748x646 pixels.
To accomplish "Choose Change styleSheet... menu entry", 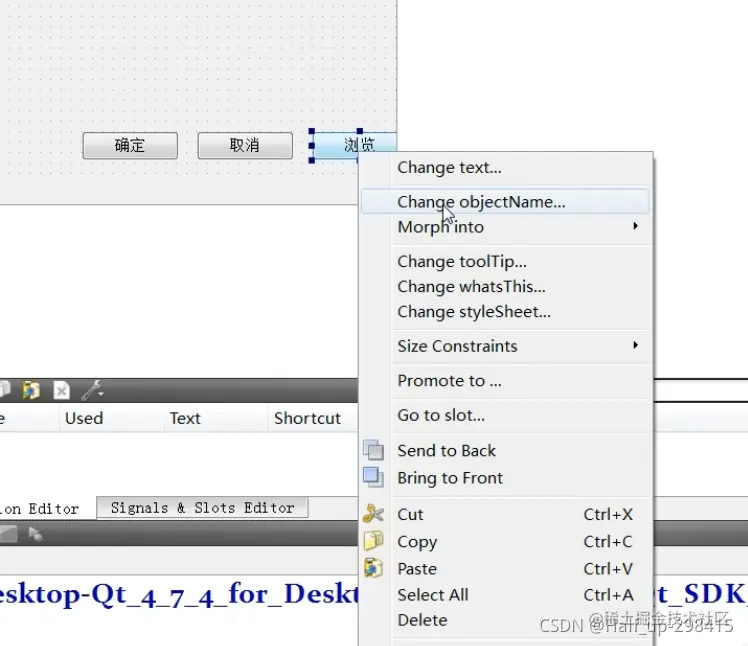I will (x=506, y=312).
